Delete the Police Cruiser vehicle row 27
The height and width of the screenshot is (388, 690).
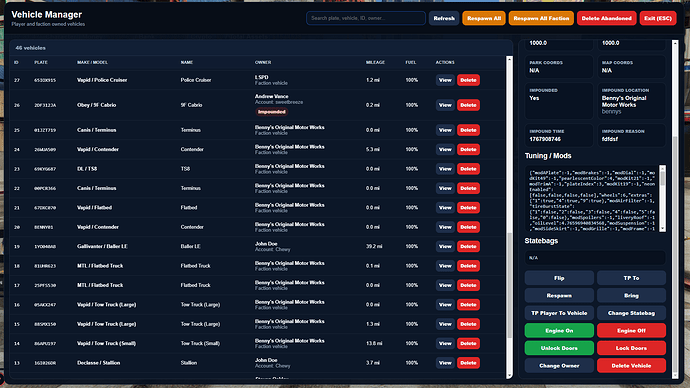468,80
